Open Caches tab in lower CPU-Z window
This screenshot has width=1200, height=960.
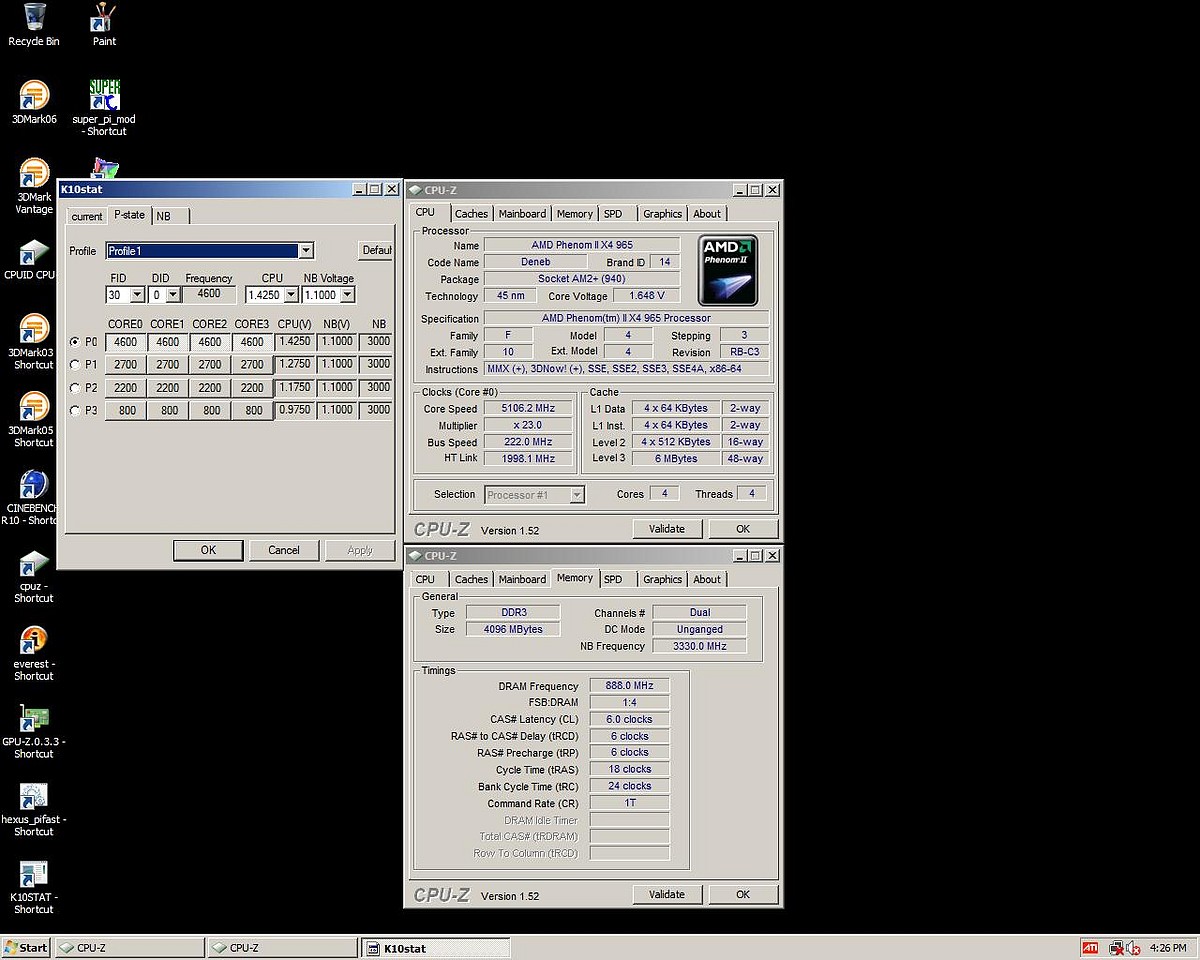[x=471, y=580]
